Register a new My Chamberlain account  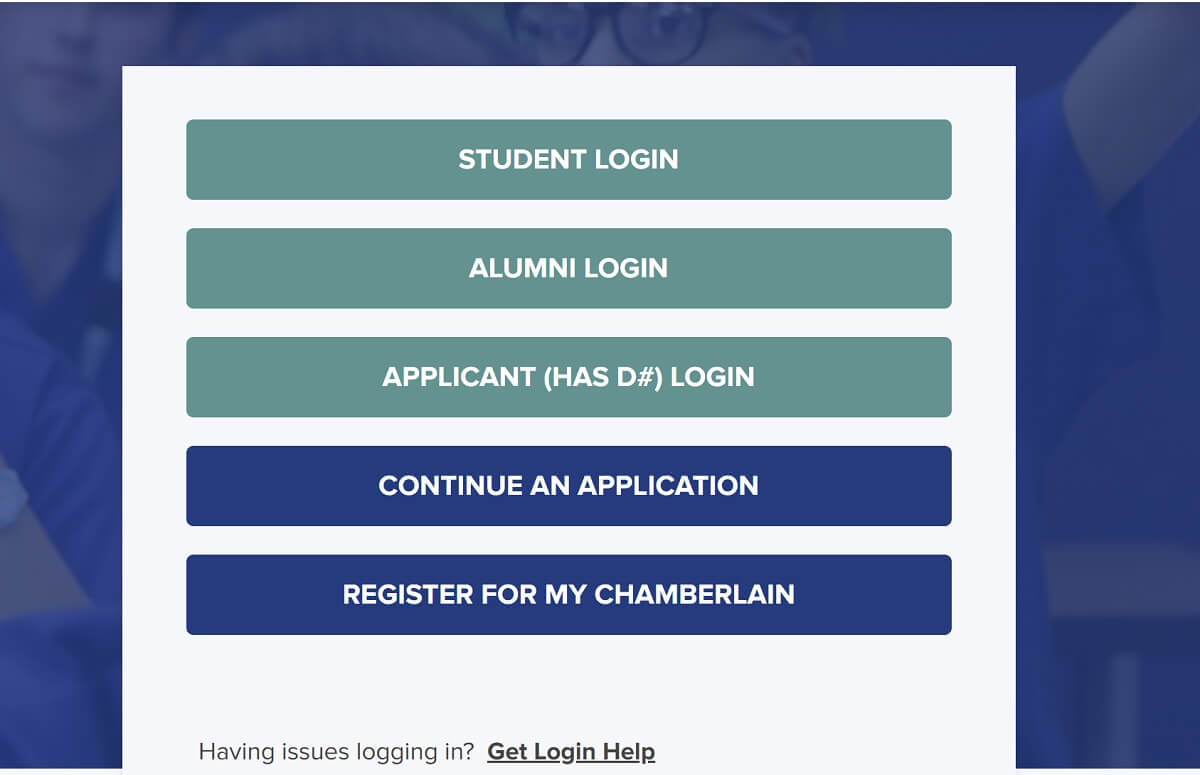point(568,595)
